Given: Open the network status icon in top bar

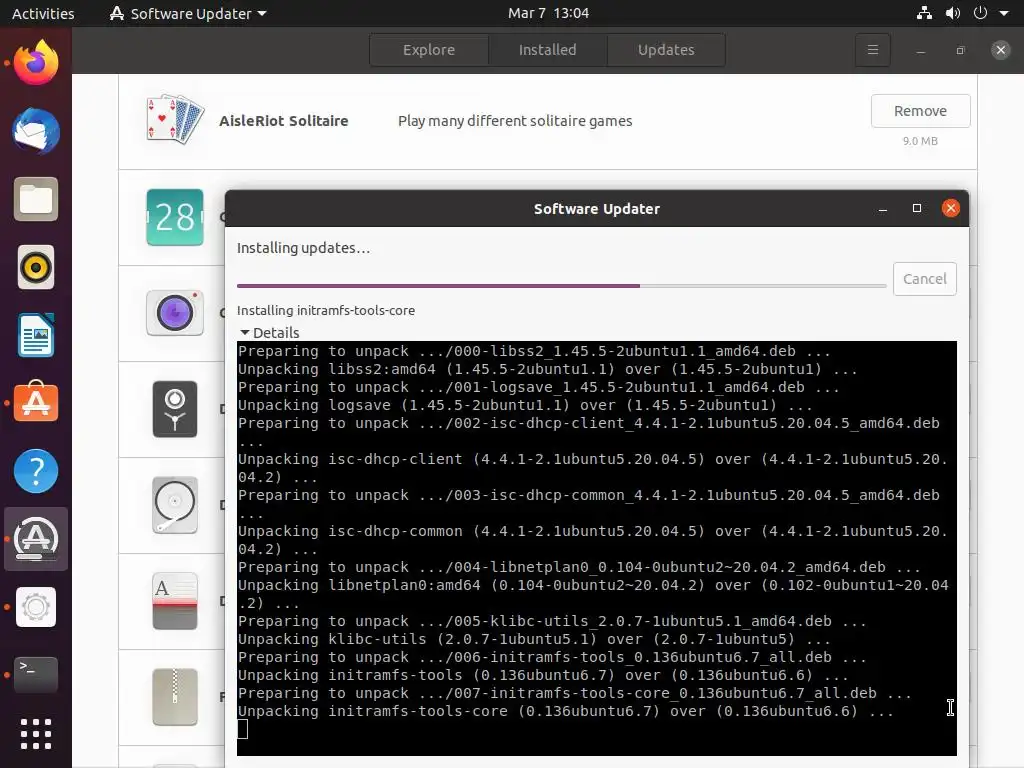Looking at the screenshot, I should (924, 13).
